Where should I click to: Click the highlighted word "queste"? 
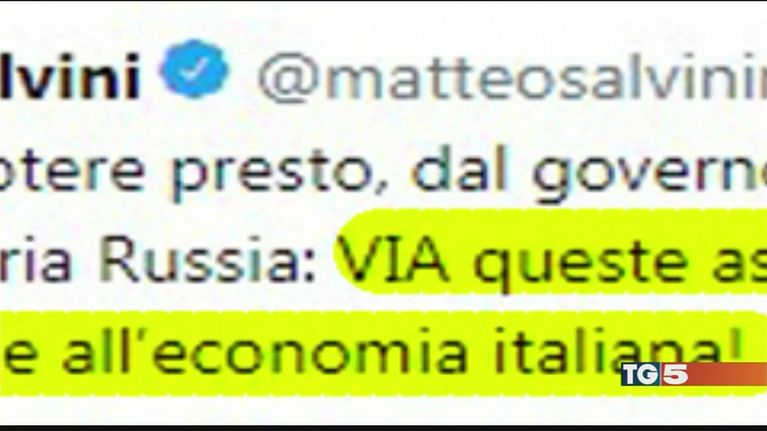coord(580,265)
